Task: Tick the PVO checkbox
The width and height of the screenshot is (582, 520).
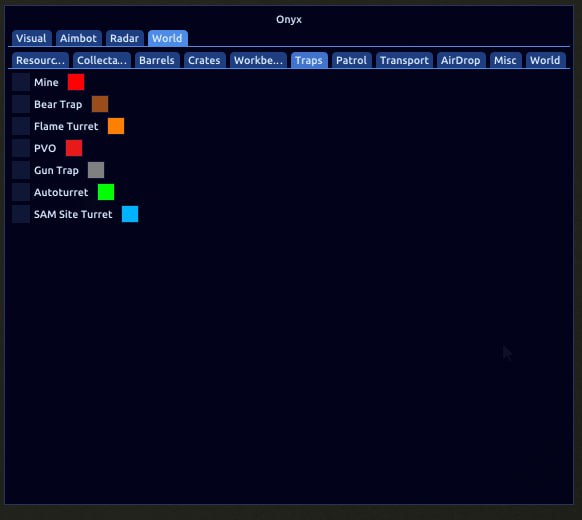Action: [21, 148]
